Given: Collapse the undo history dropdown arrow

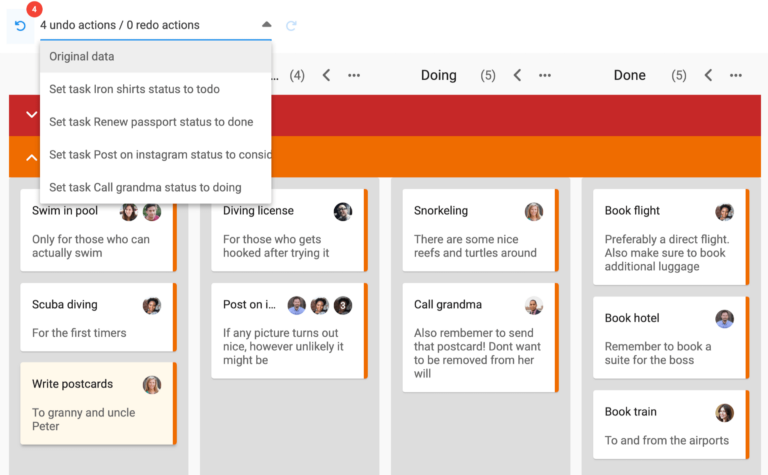Looking at the screenshot, I should tap(266, 24).
